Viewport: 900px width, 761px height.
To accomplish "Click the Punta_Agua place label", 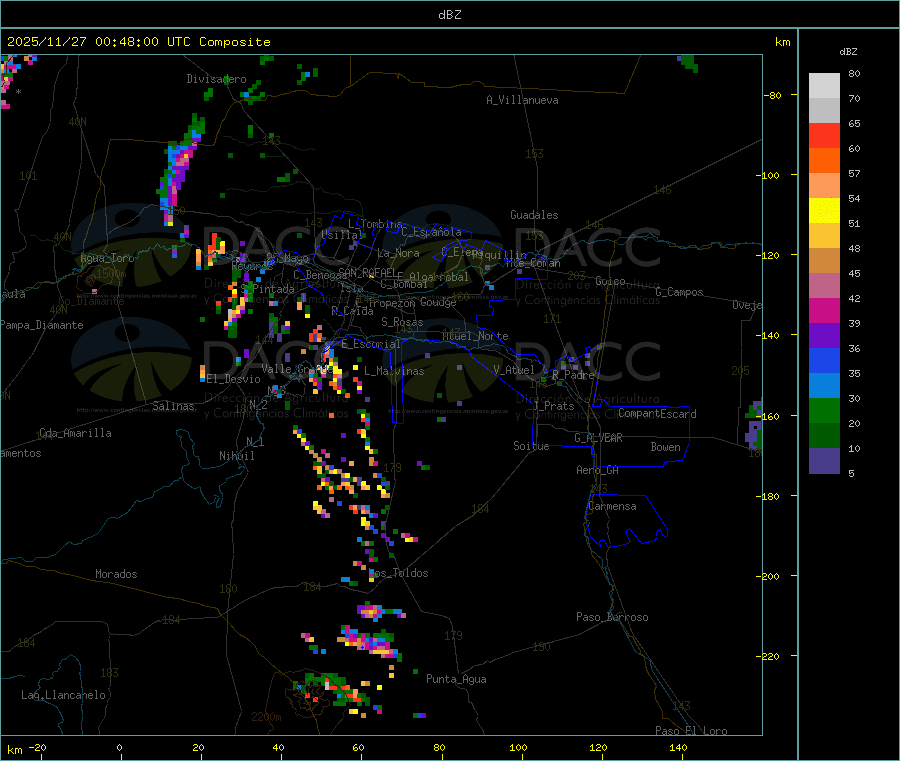I will point(456,679).
